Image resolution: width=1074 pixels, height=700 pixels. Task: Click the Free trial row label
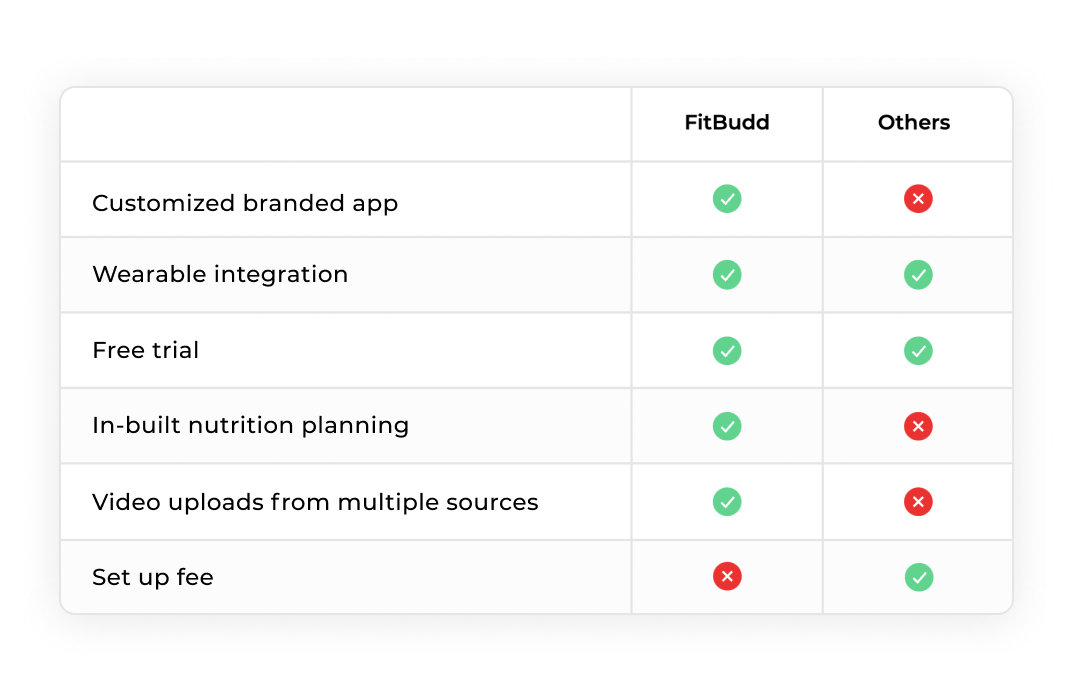[x=145, y=350]
